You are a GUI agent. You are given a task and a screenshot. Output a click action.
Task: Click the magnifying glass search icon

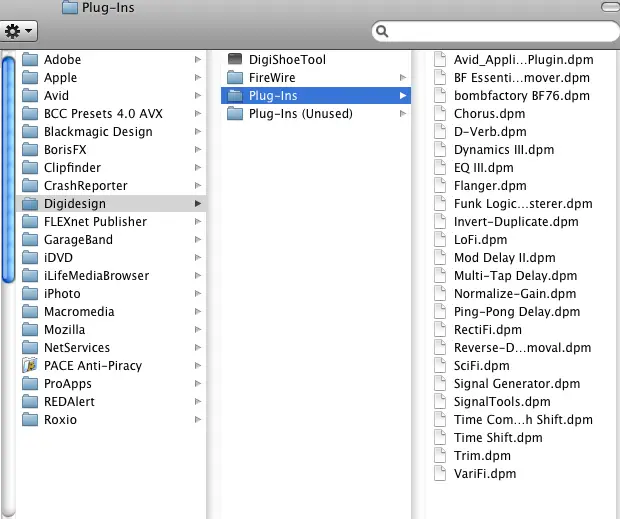[382, 31]
